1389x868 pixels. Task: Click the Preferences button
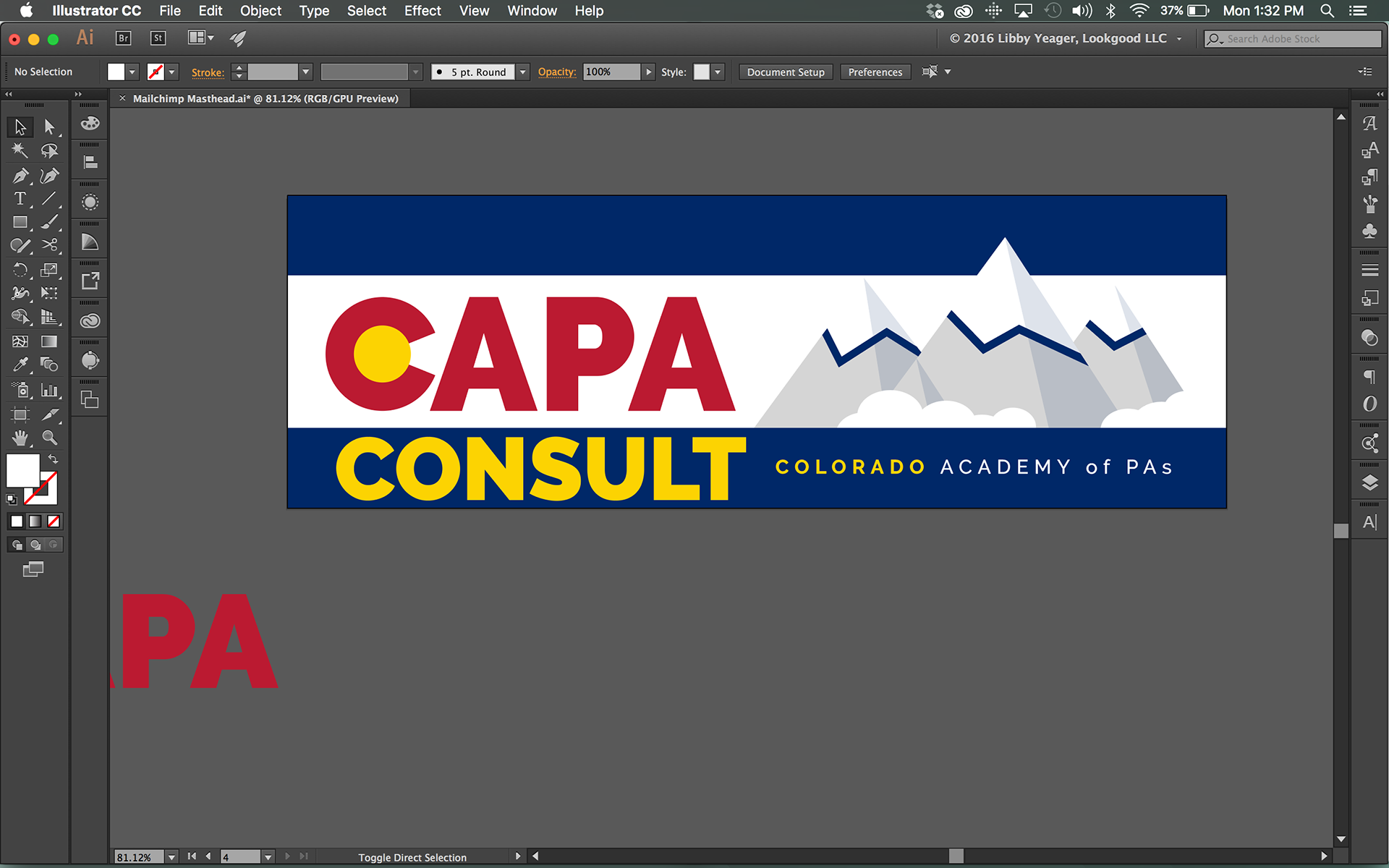coord(875,72)
